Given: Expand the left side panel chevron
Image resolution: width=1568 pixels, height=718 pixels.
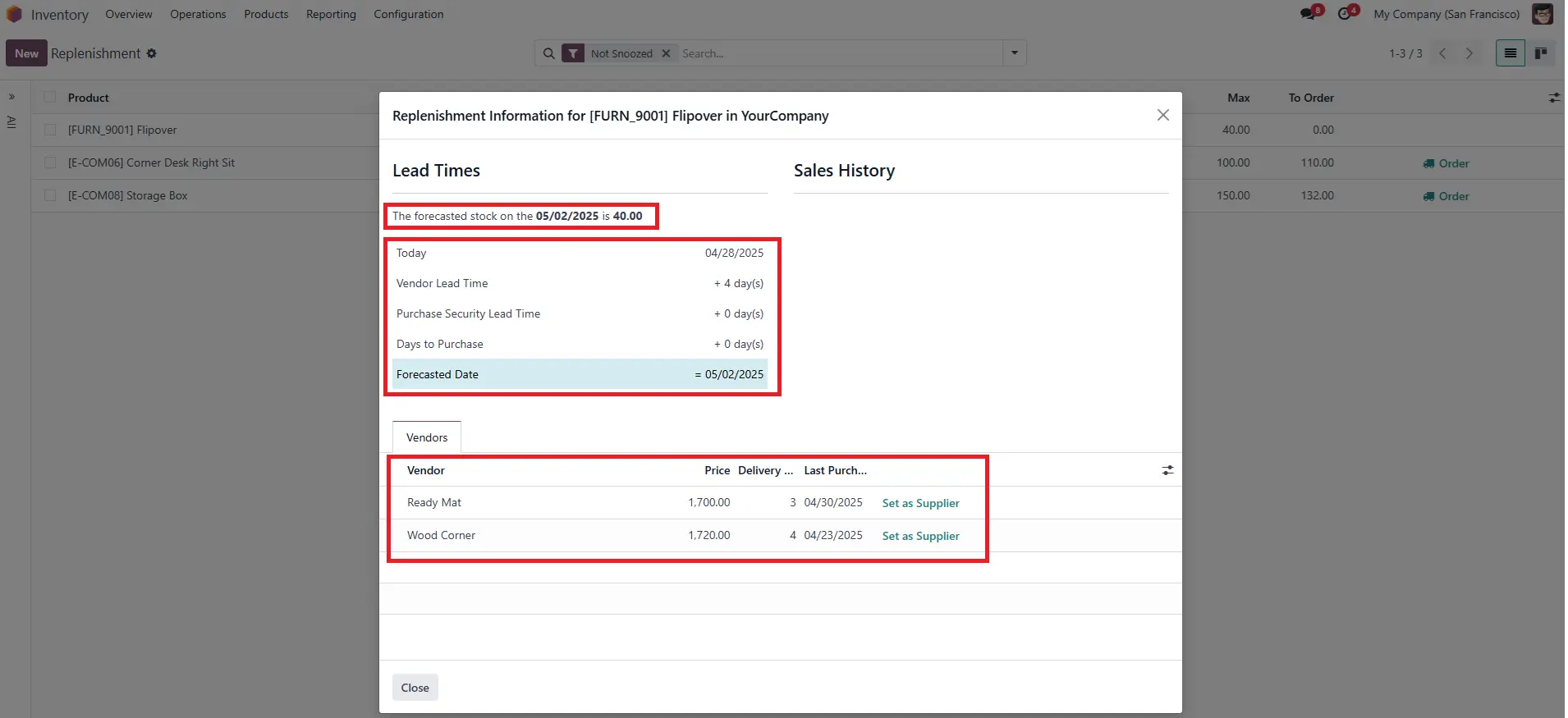Looking at the screenshot, I should (11, 97).
